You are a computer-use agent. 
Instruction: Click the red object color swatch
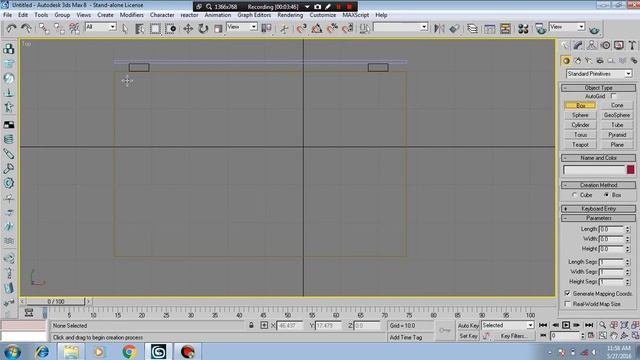631,169
